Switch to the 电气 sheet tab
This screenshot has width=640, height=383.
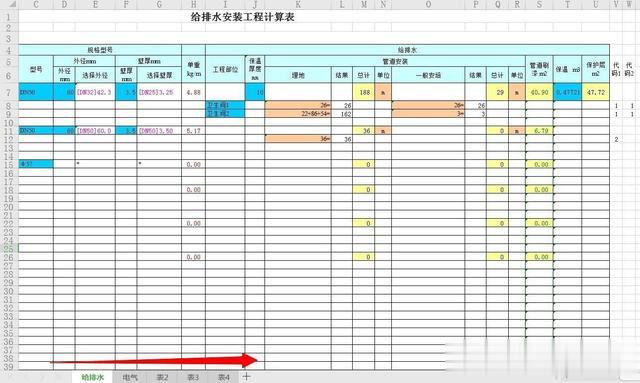[x=130, y=377]
